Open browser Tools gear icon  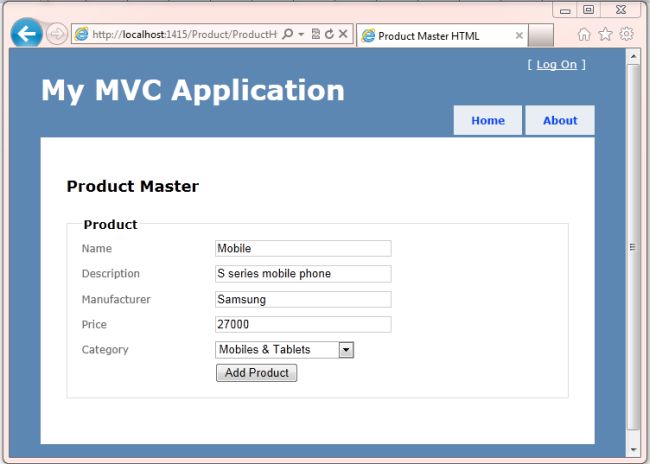pyautogui.click(x=627, y=34)
